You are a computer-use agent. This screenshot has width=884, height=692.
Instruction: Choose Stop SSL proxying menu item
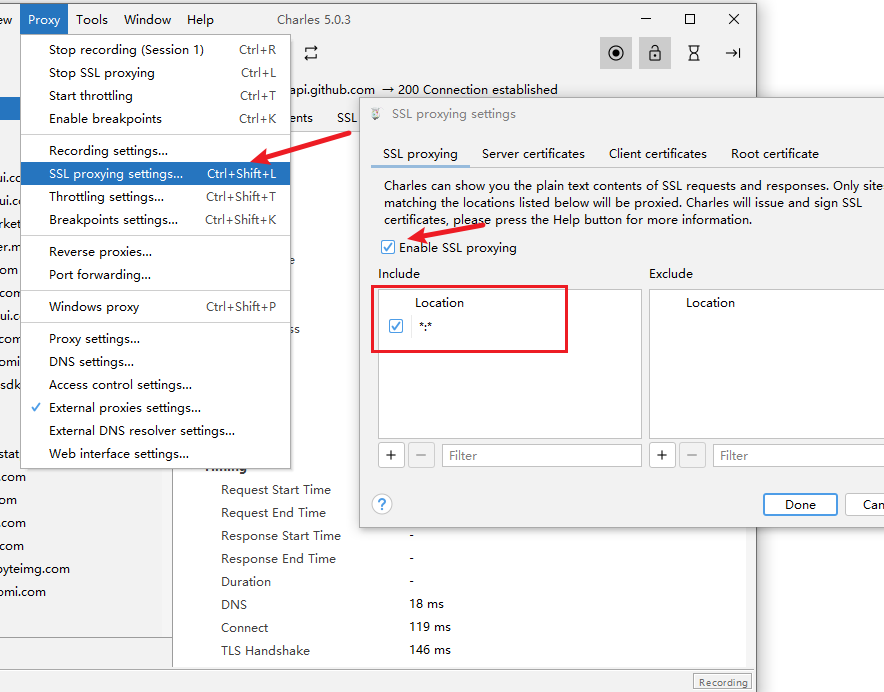tap(156, 73)
